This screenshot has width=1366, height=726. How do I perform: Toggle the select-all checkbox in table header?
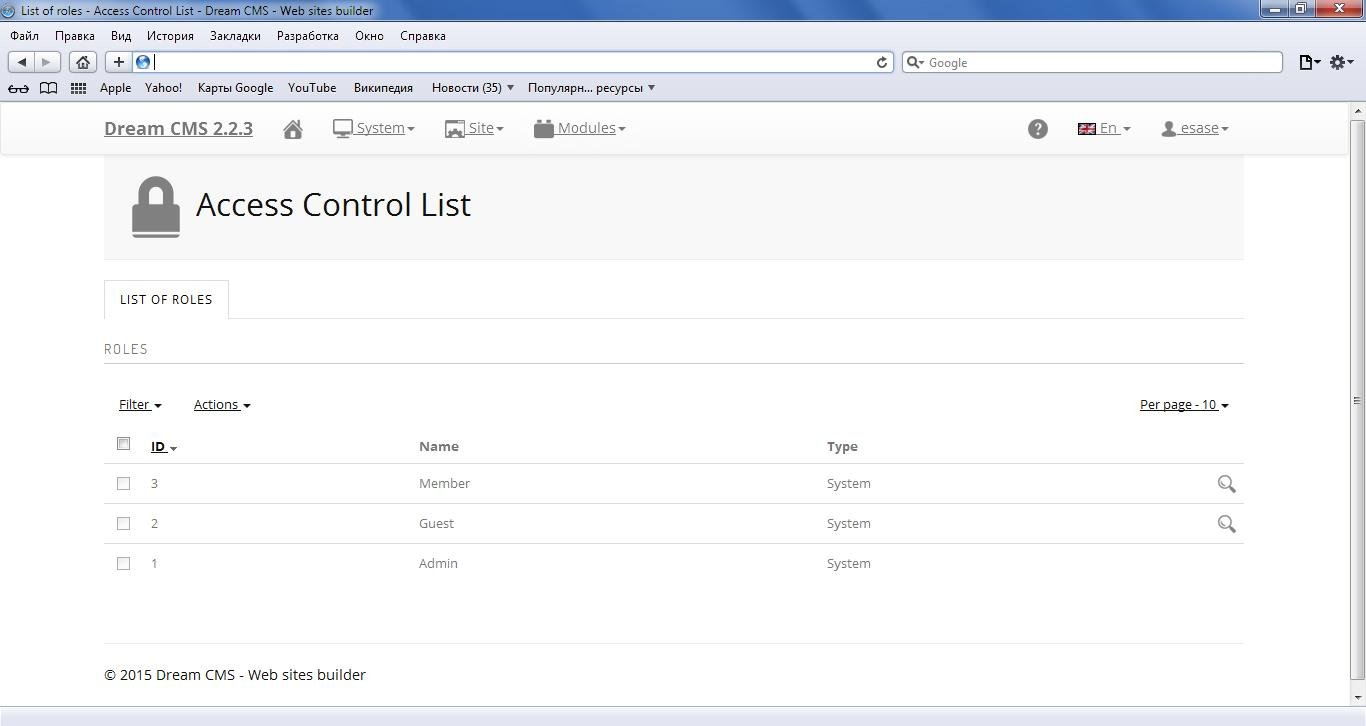click(x=123, y=443)
